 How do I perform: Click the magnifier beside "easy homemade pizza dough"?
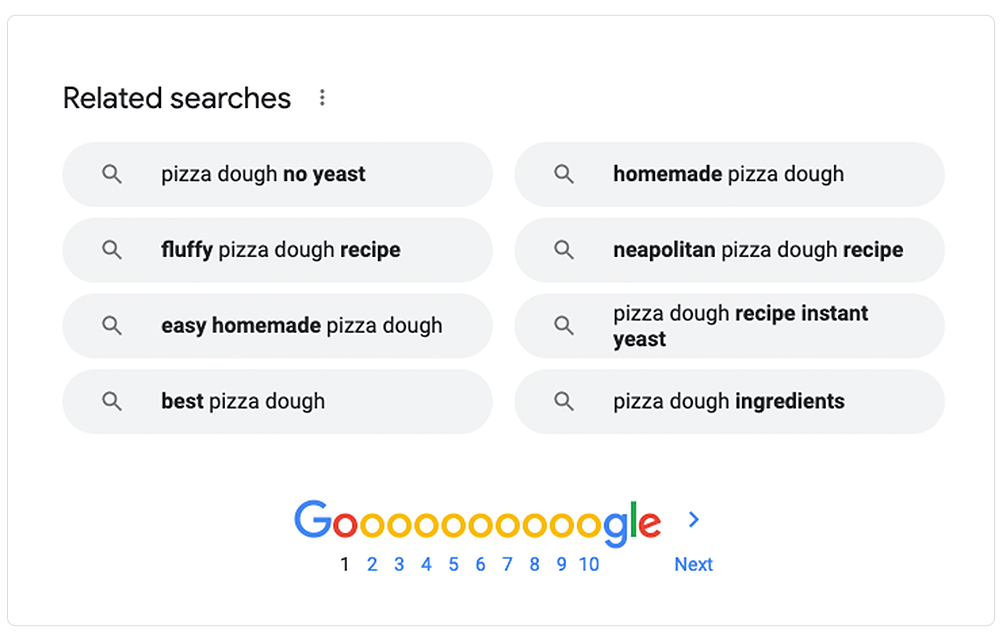click(112, 326)
